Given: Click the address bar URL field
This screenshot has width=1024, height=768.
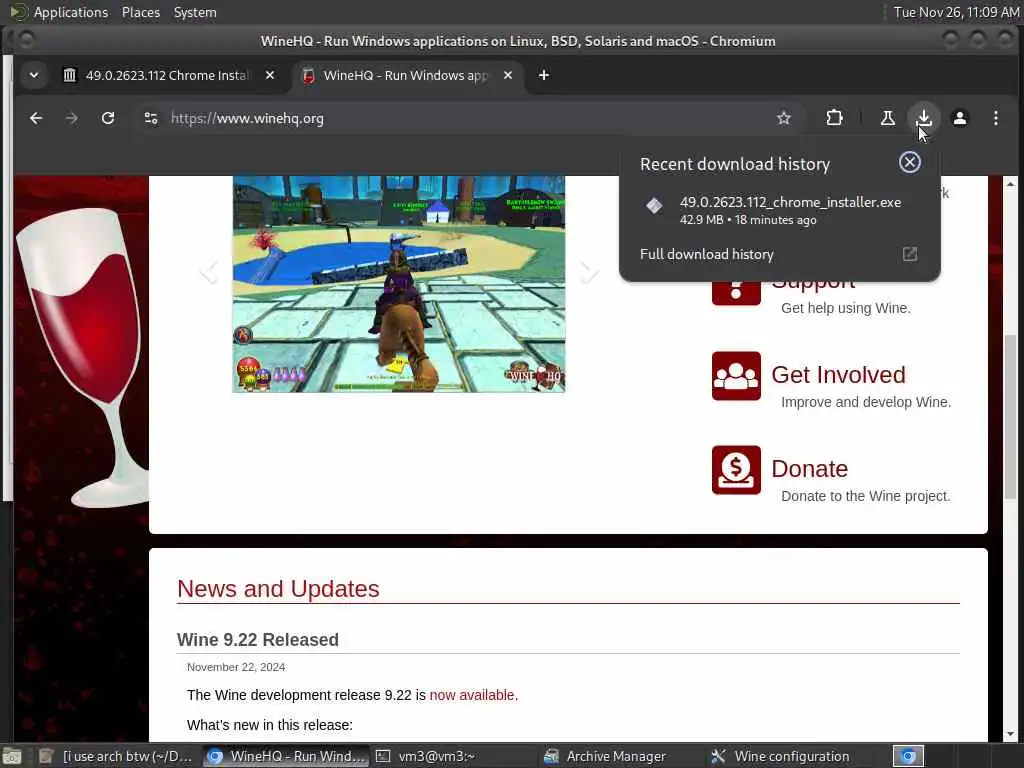Looking at the screenshot, I should pos(467,118).
